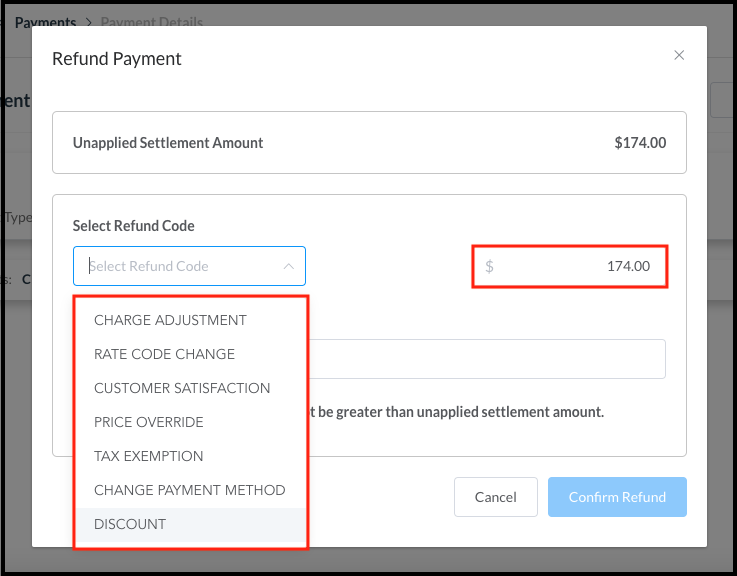Pick DISCOUNT refund code
The width and height of the screenshot is (737, 576).
(130, 524)
